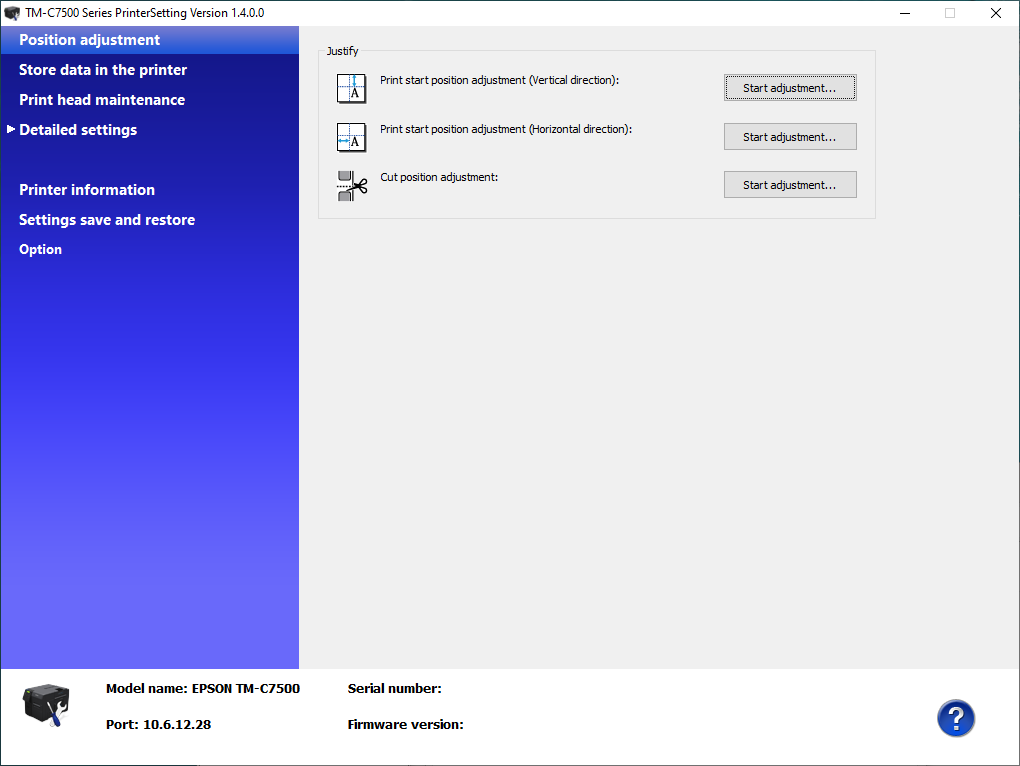Open Store data in the printer
1020x766 pixels.
coord(102,70)
